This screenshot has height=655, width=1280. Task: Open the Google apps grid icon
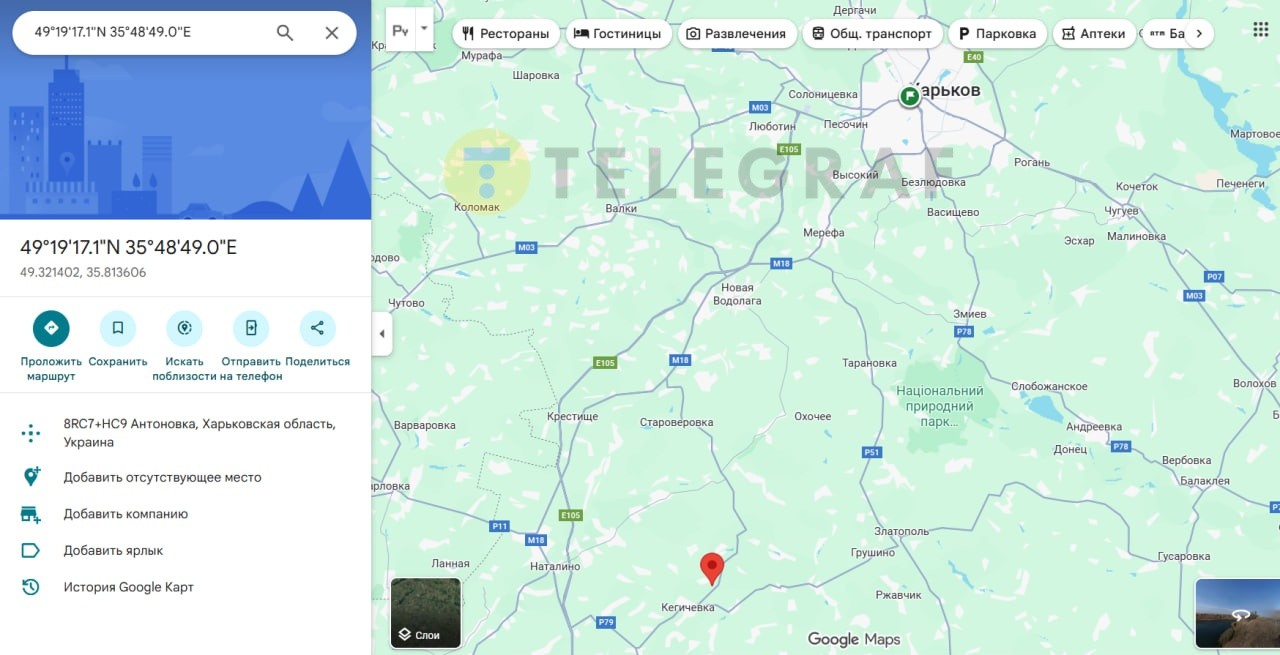(1261, 30)
